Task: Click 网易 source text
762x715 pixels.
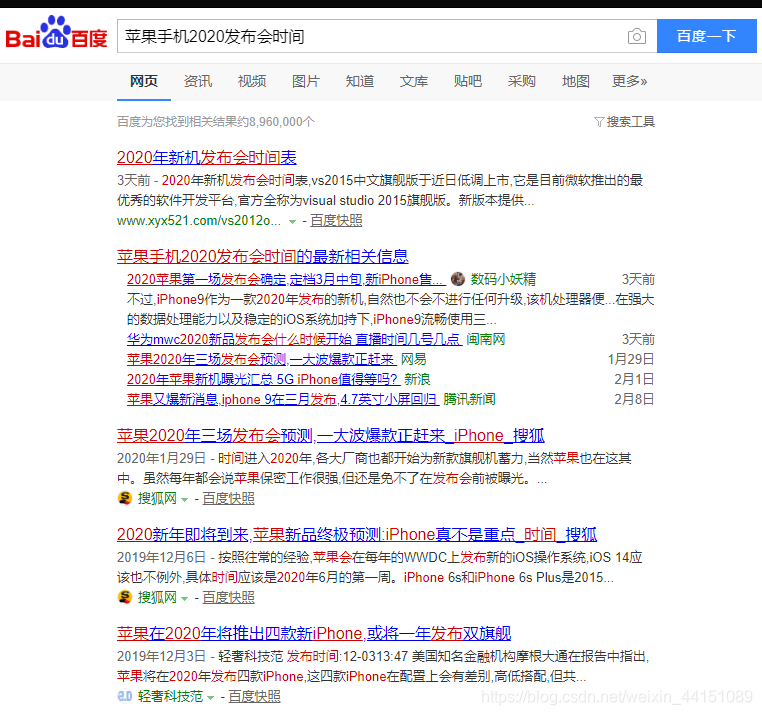Action: click(414, 359)
